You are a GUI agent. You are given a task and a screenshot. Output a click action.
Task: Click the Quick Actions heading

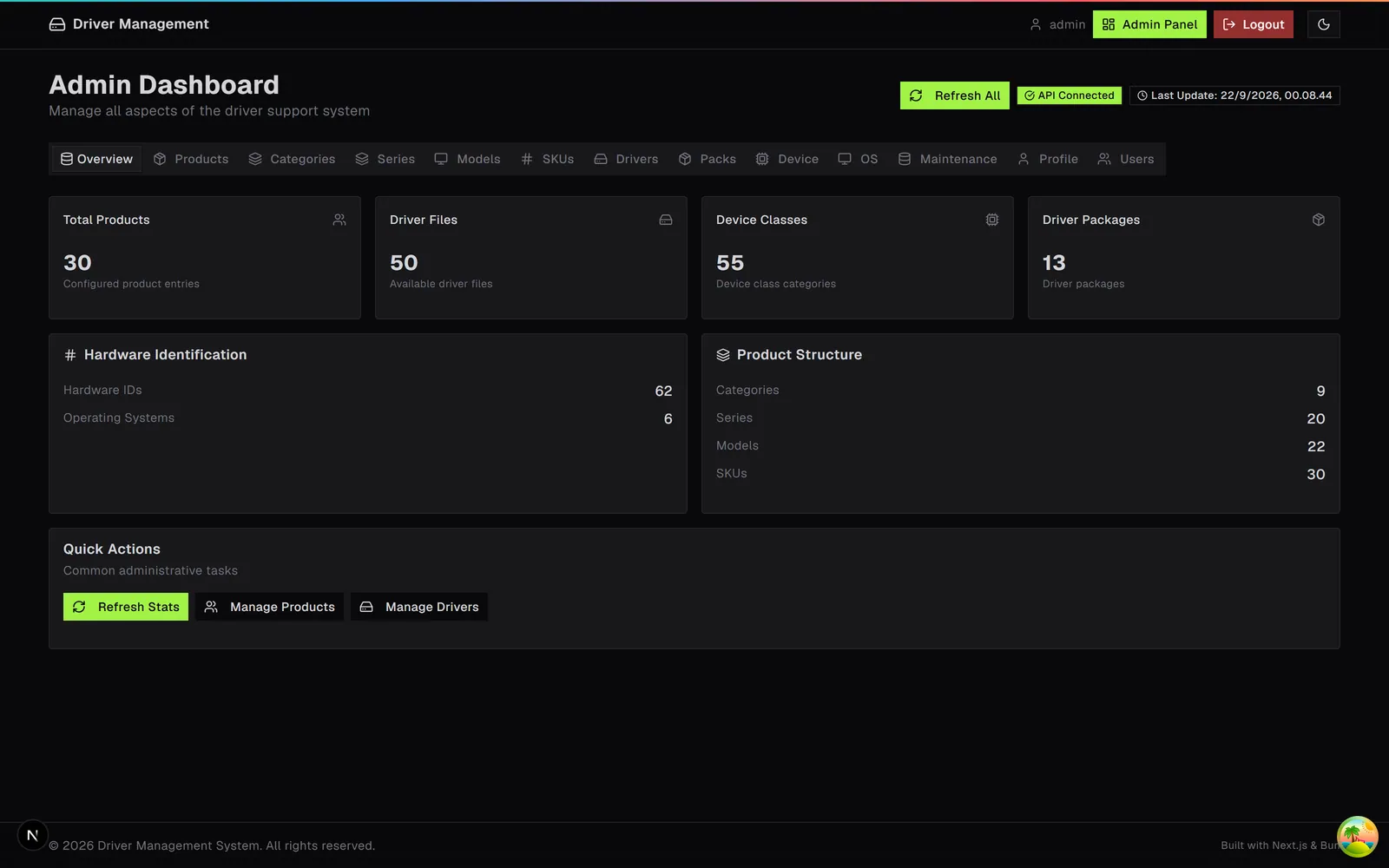[x=112, y=549]
